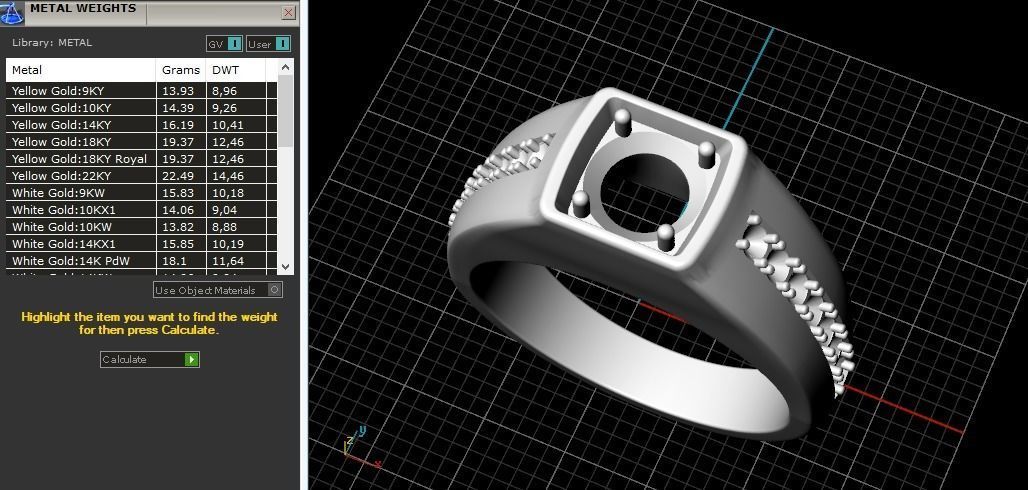The image size is (1028, 490).
Task: Close the Metal Weights panel
Action: [288, 12]
